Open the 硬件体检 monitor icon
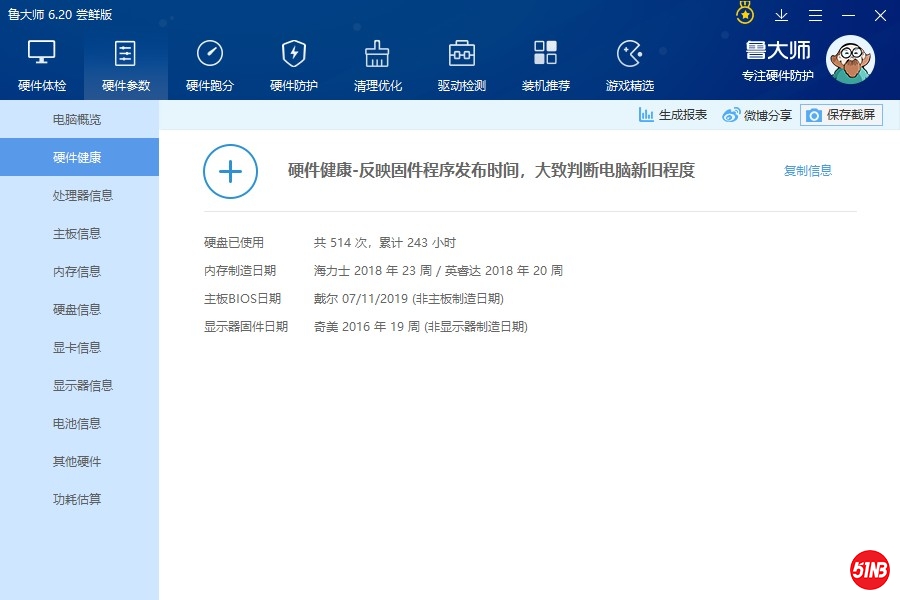The image size is (900, 600). [x=42, y=53]
